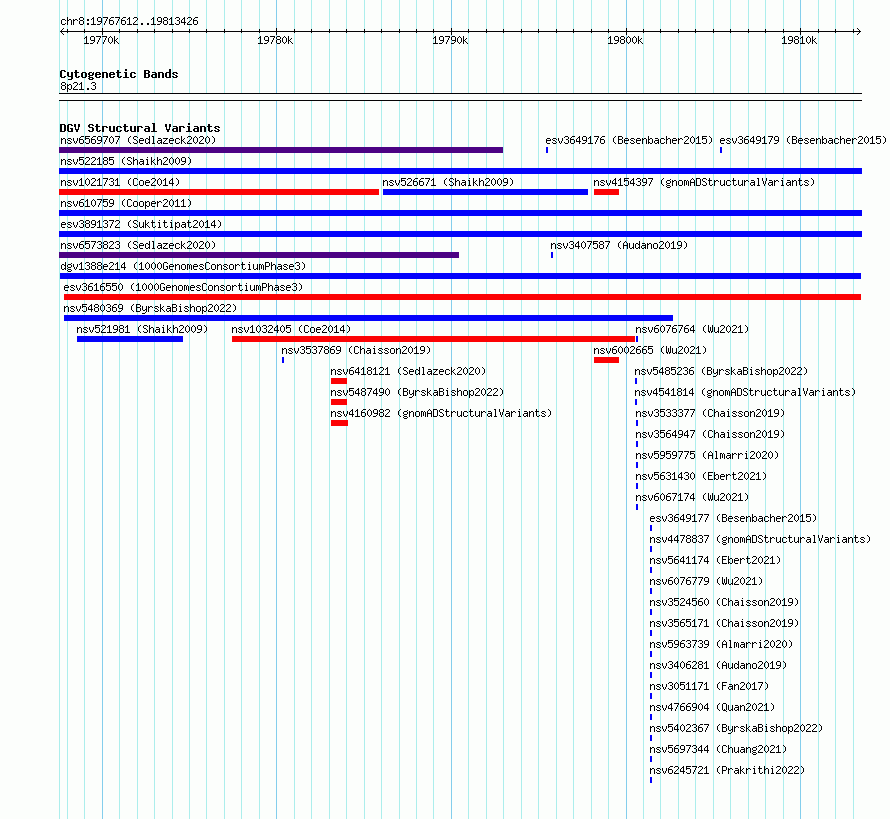Open dgv1388e214 (1000GenomesConsortiumPhase3) label
Viewport: 890px width, 819px height.
click(183, 266)
